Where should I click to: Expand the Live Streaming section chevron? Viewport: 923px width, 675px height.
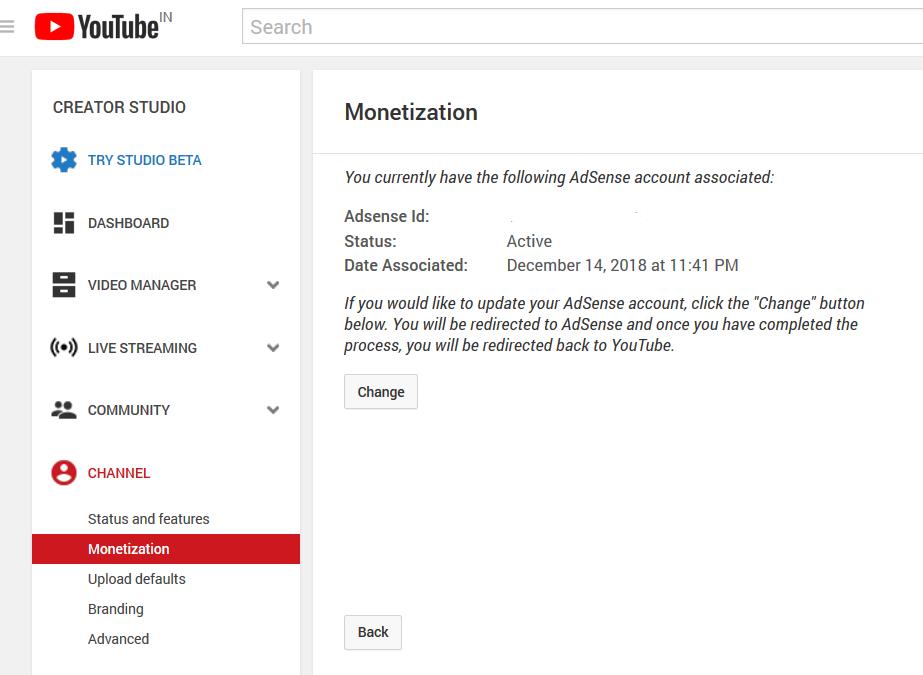point(273,348)
